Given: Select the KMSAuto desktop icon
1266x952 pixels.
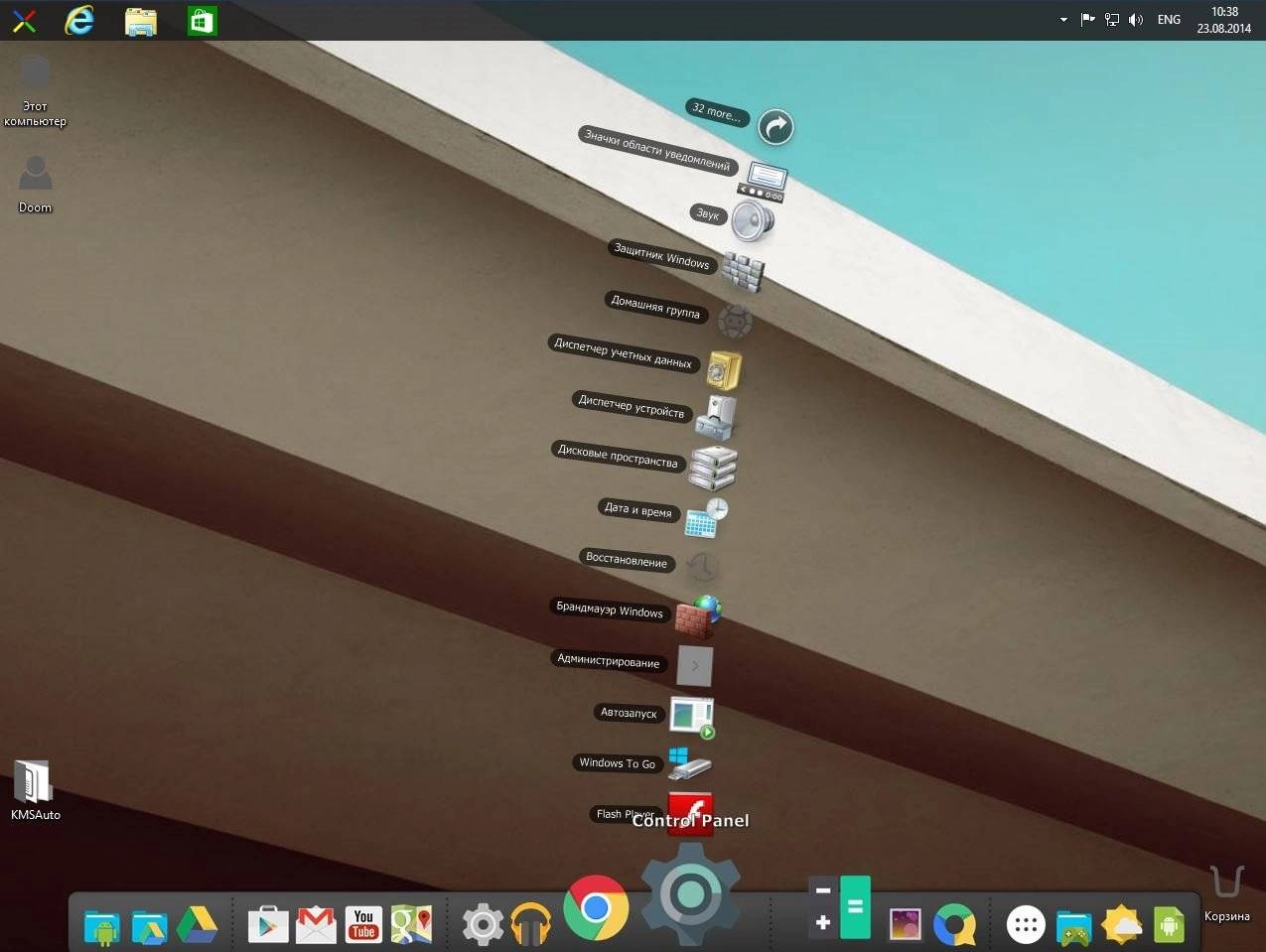Looking at the screenshot, I should pyautogui.click(x=35, y=790).
